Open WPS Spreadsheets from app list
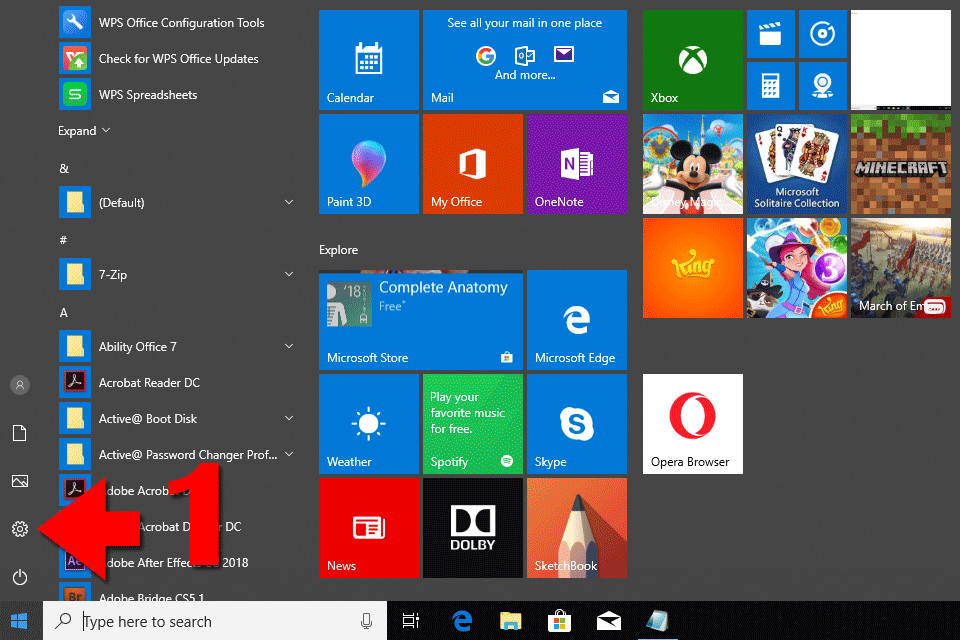 coord(148,95)
